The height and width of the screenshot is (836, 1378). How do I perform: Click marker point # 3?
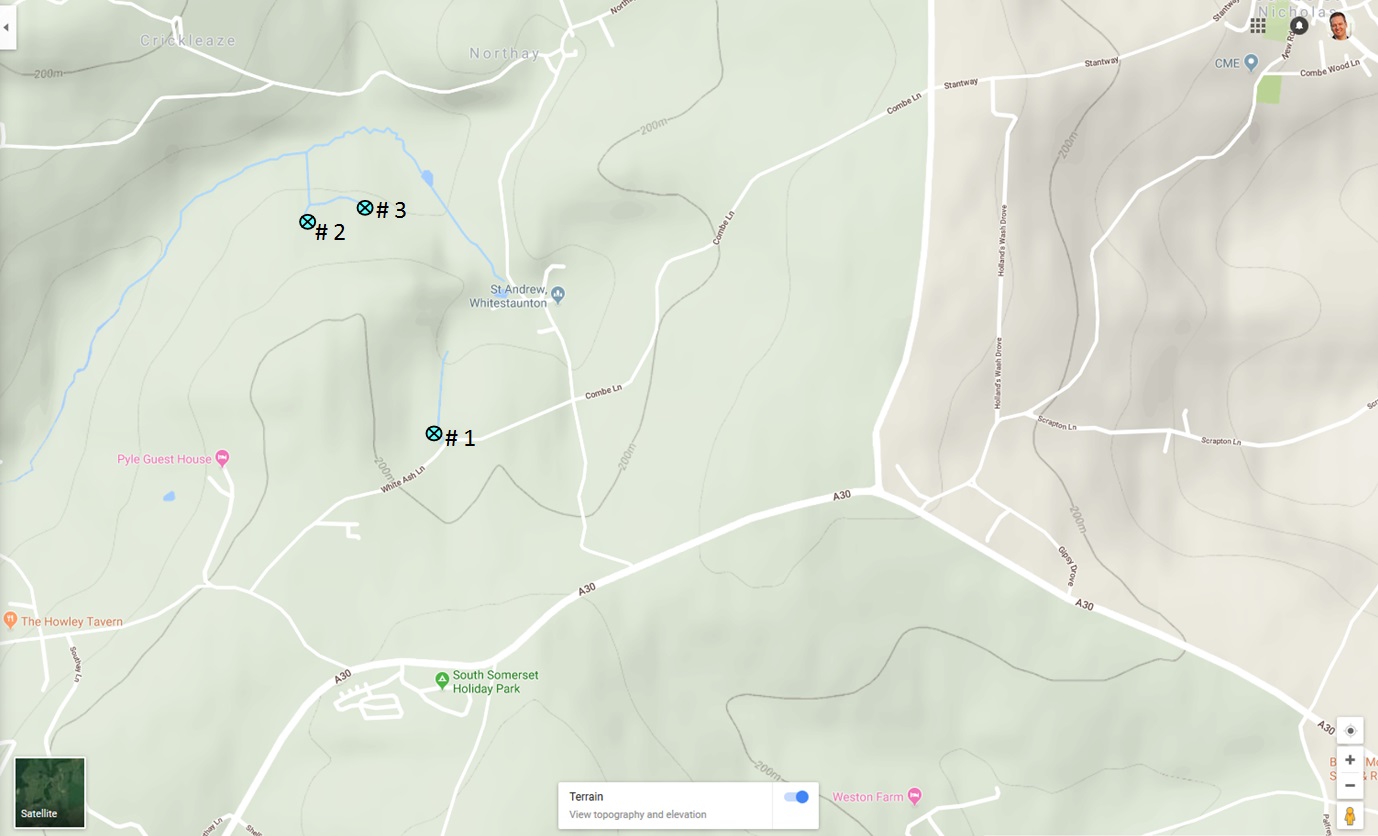pyautogui.click(x=365, y=208)
